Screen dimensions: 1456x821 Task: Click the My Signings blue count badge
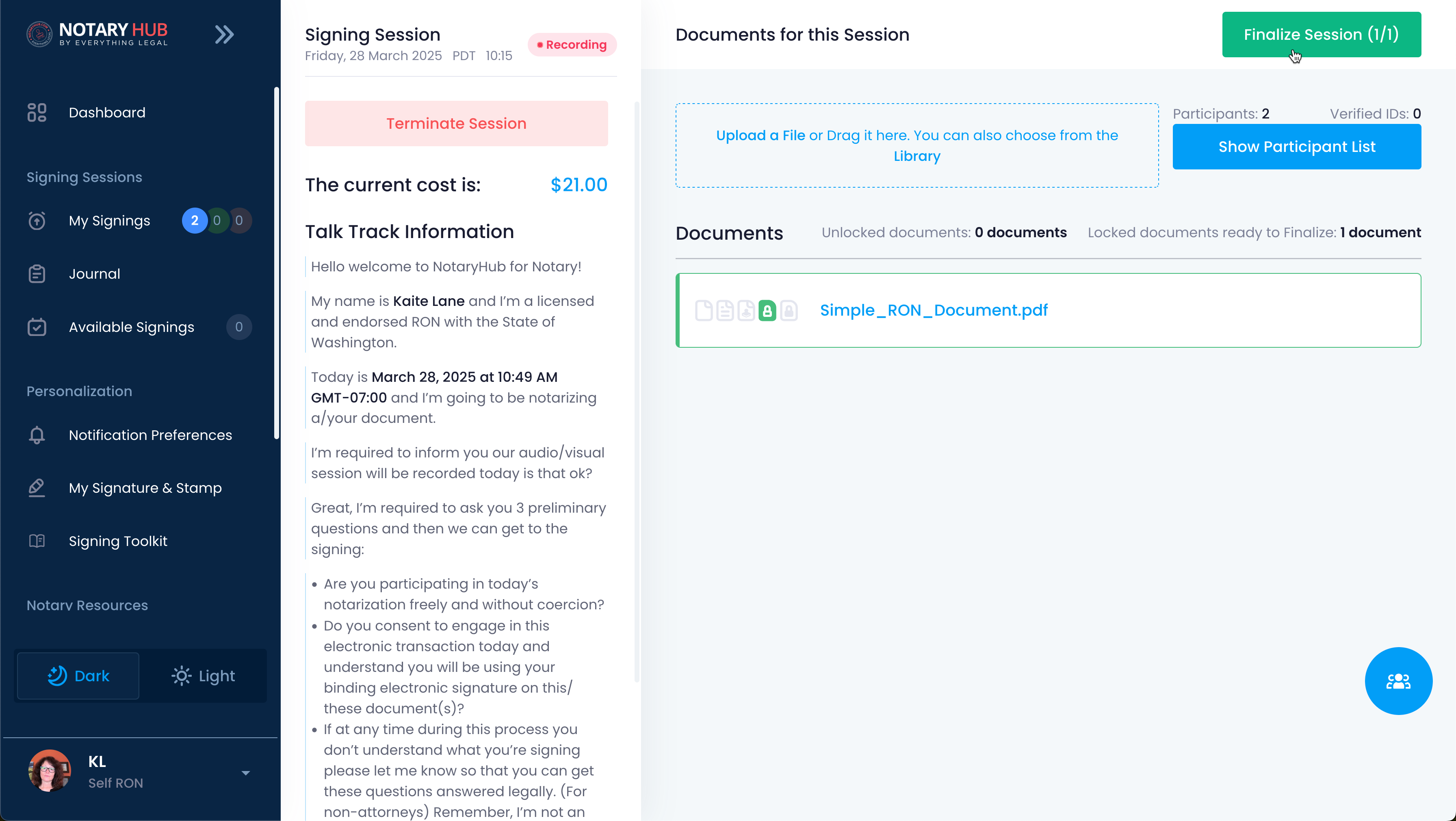click(x=195, y=220)
